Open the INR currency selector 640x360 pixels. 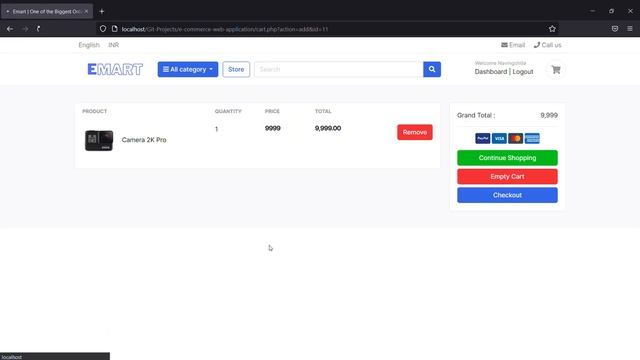point(113,45)
